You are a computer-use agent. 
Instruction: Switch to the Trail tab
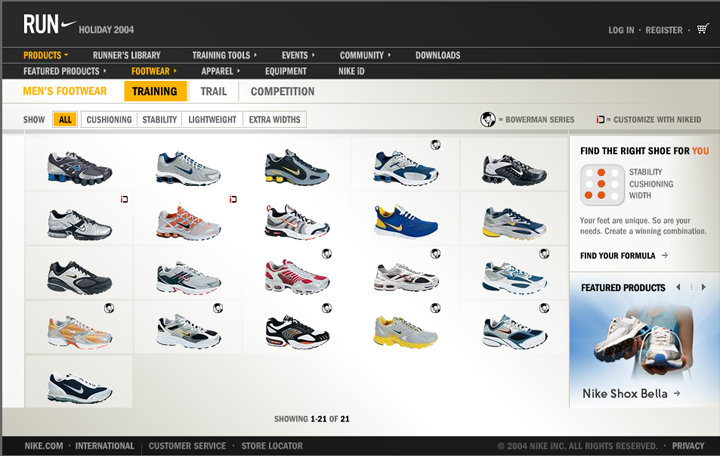click(x=214, y=91)
